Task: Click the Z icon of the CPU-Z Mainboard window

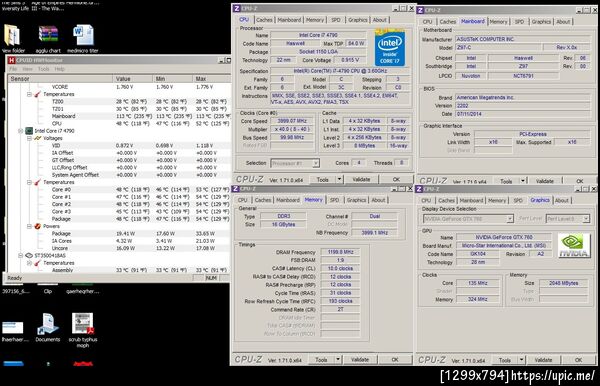Action: click(x=421, y=10)
